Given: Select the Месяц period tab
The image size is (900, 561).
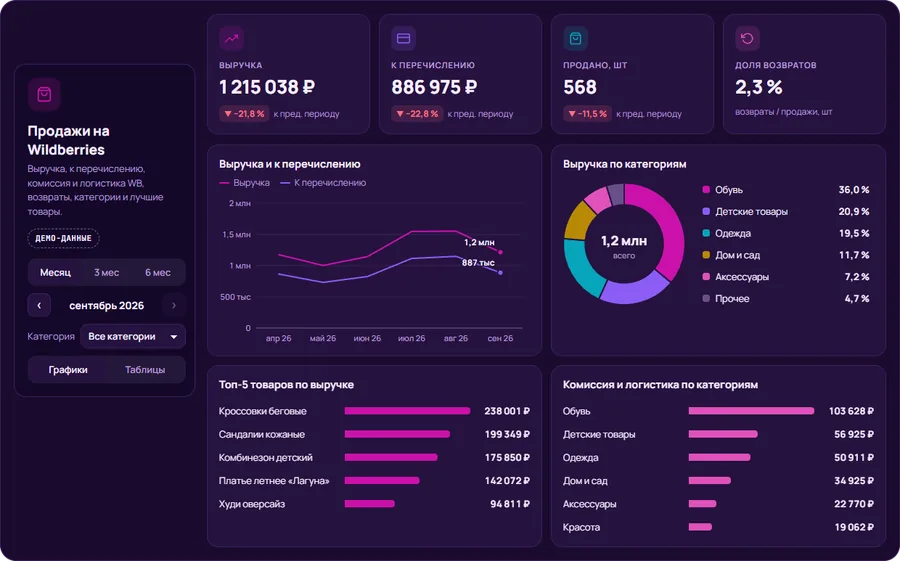Looking at the screenshot, I should click(x=55, y=272).
